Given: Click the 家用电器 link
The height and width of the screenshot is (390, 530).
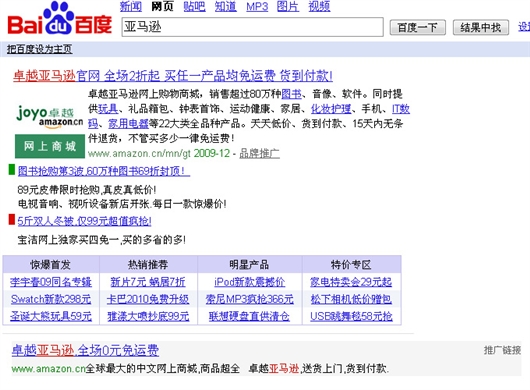Looking at the screenshot, I should coord(128,123).
